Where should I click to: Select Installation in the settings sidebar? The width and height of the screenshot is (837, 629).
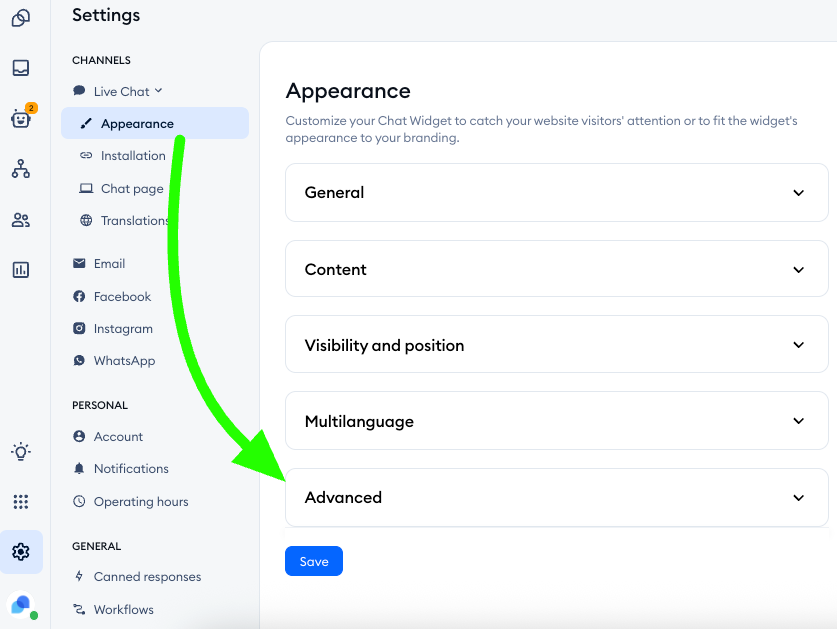click(133, 156)
